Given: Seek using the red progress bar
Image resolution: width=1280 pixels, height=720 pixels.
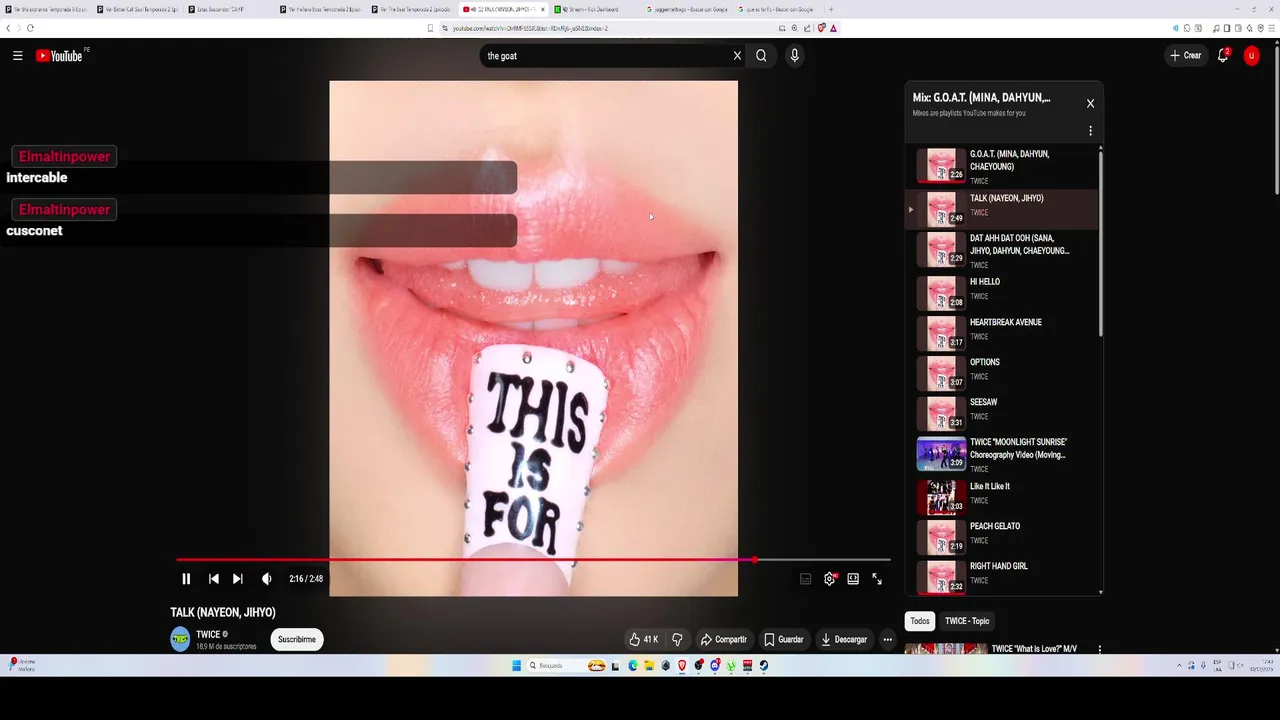Looking at the screenshot, I should coord(533,560).
